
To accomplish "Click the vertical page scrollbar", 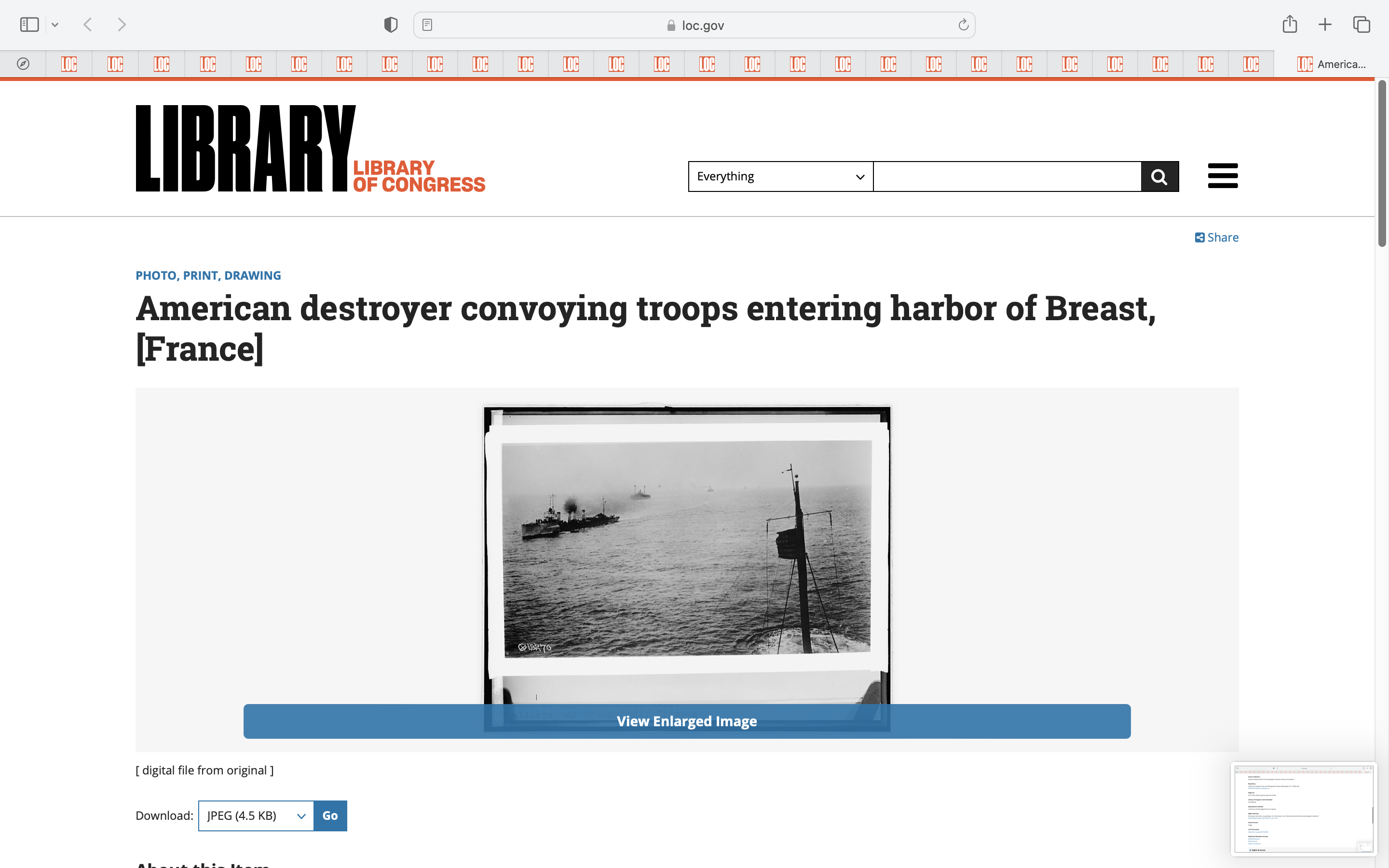I will coord(1382,163).
